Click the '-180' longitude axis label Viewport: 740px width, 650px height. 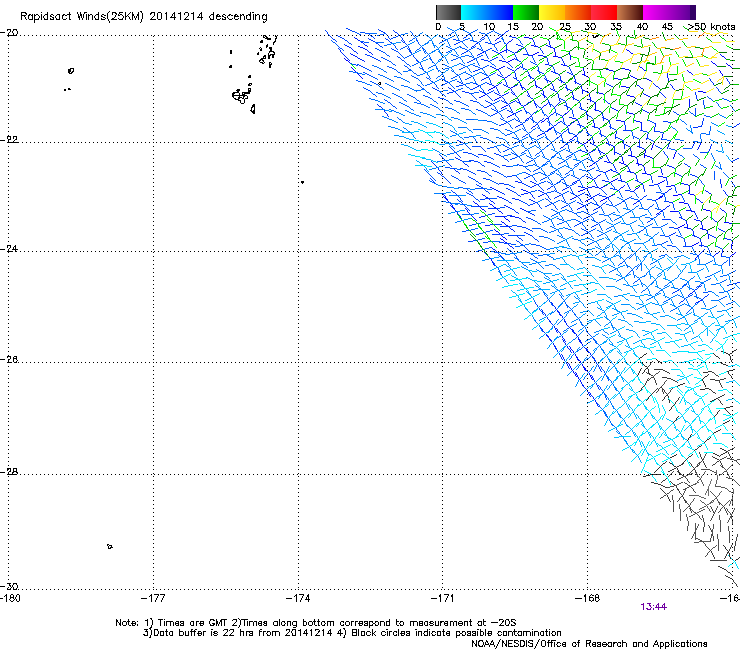click(10, 599)
